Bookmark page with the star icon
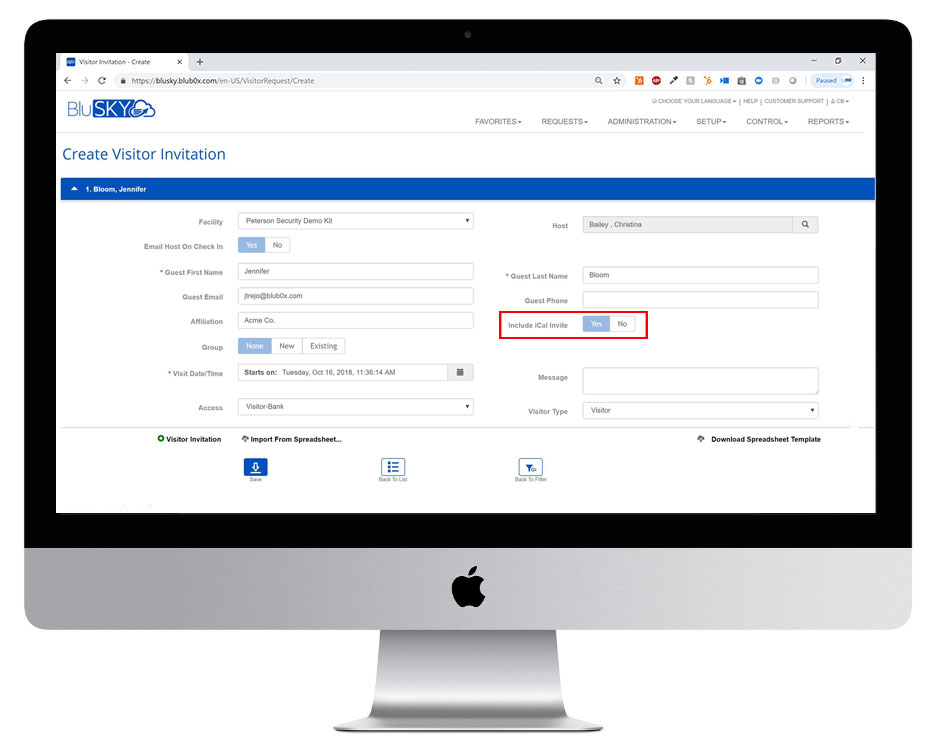 [617, 81]
